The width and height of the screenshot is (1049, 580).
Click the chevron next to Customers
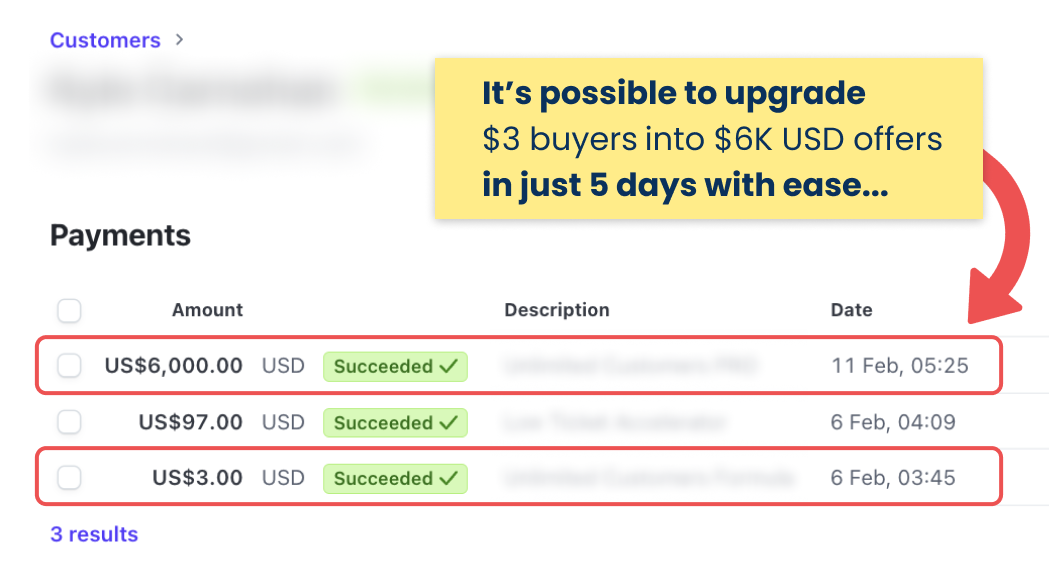pos(179,40)
